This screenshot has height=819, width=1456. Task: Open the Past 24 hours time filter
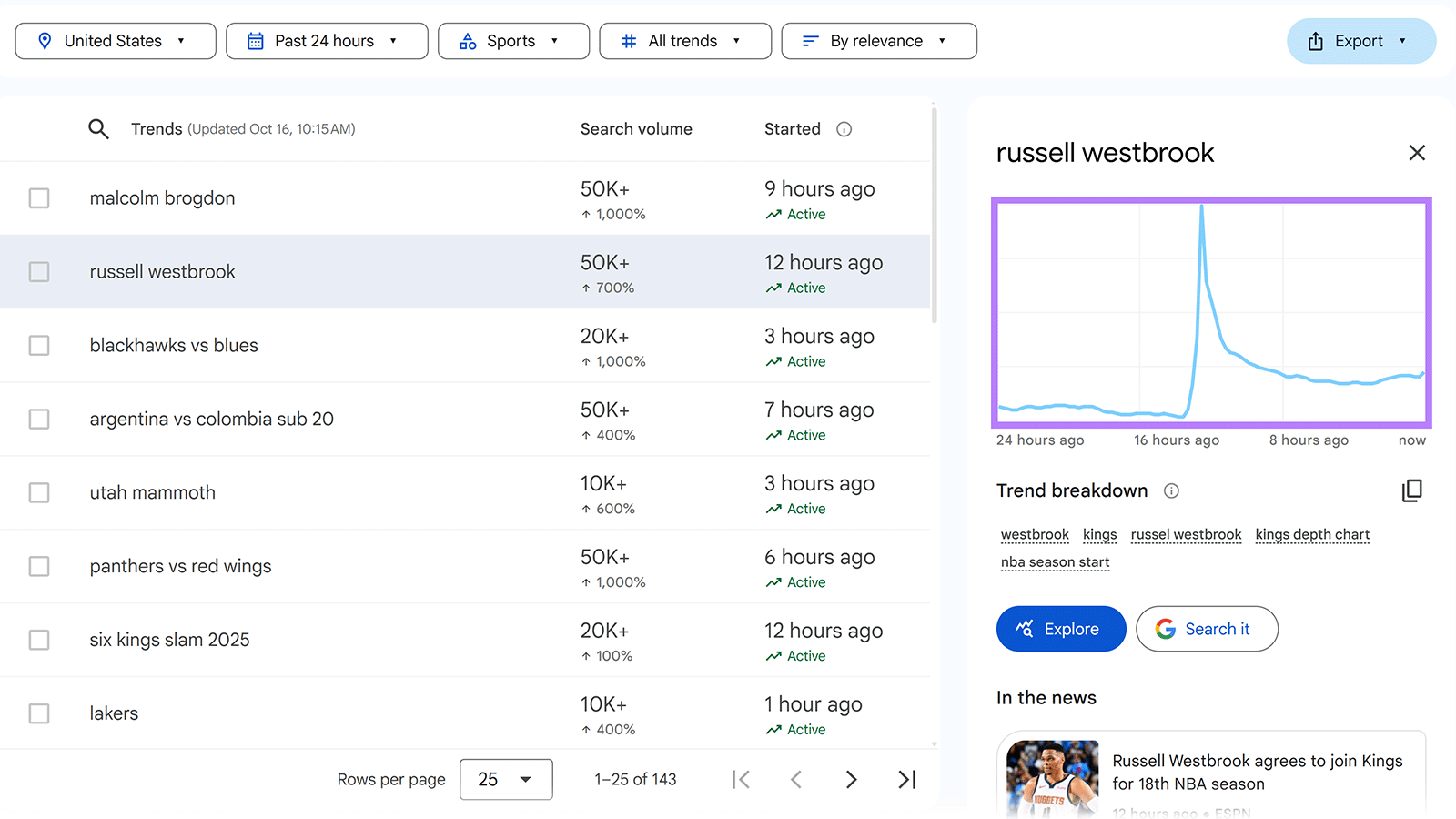(327, 40)
